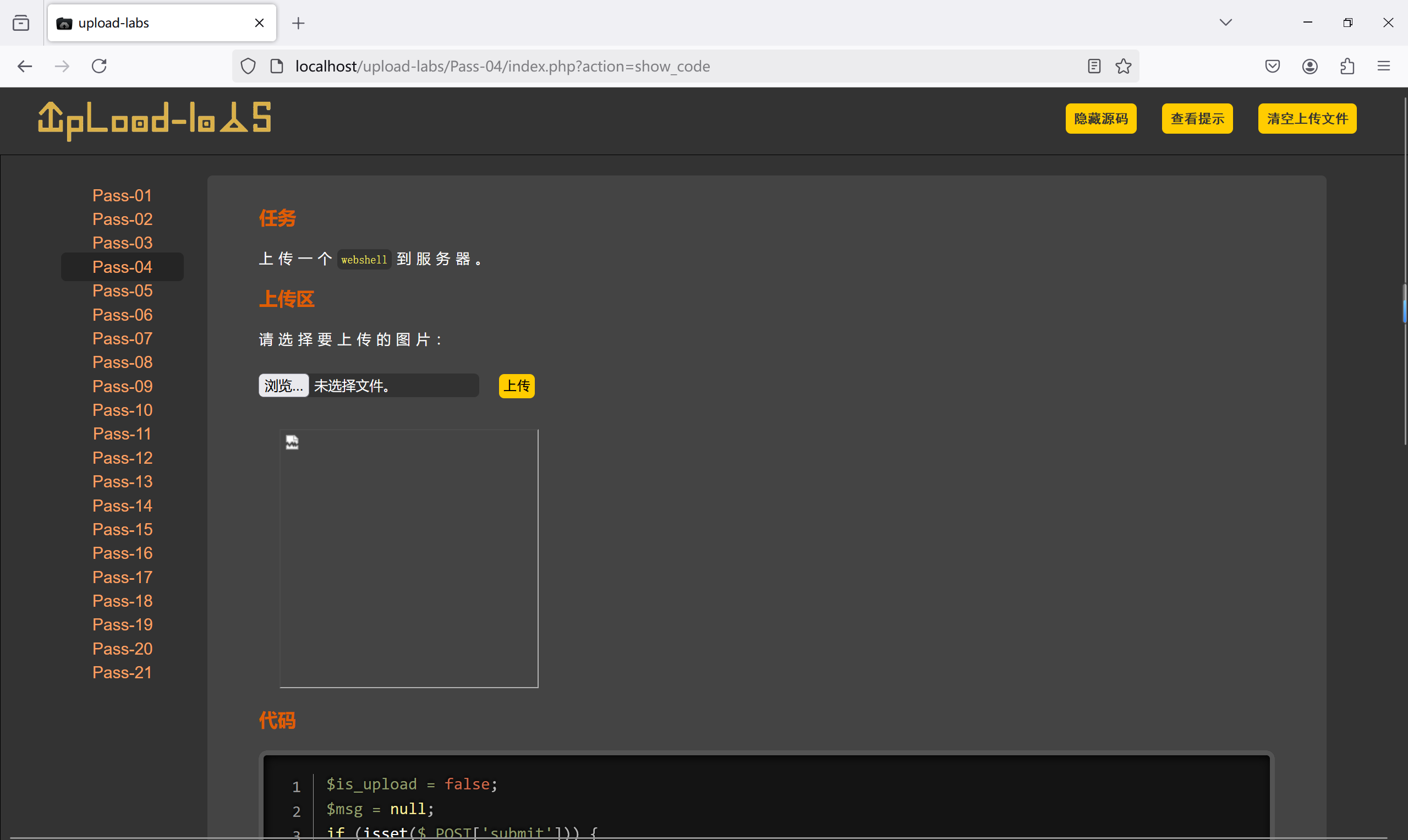Open the extensions puzzle icon

[x=1347, y=66]
